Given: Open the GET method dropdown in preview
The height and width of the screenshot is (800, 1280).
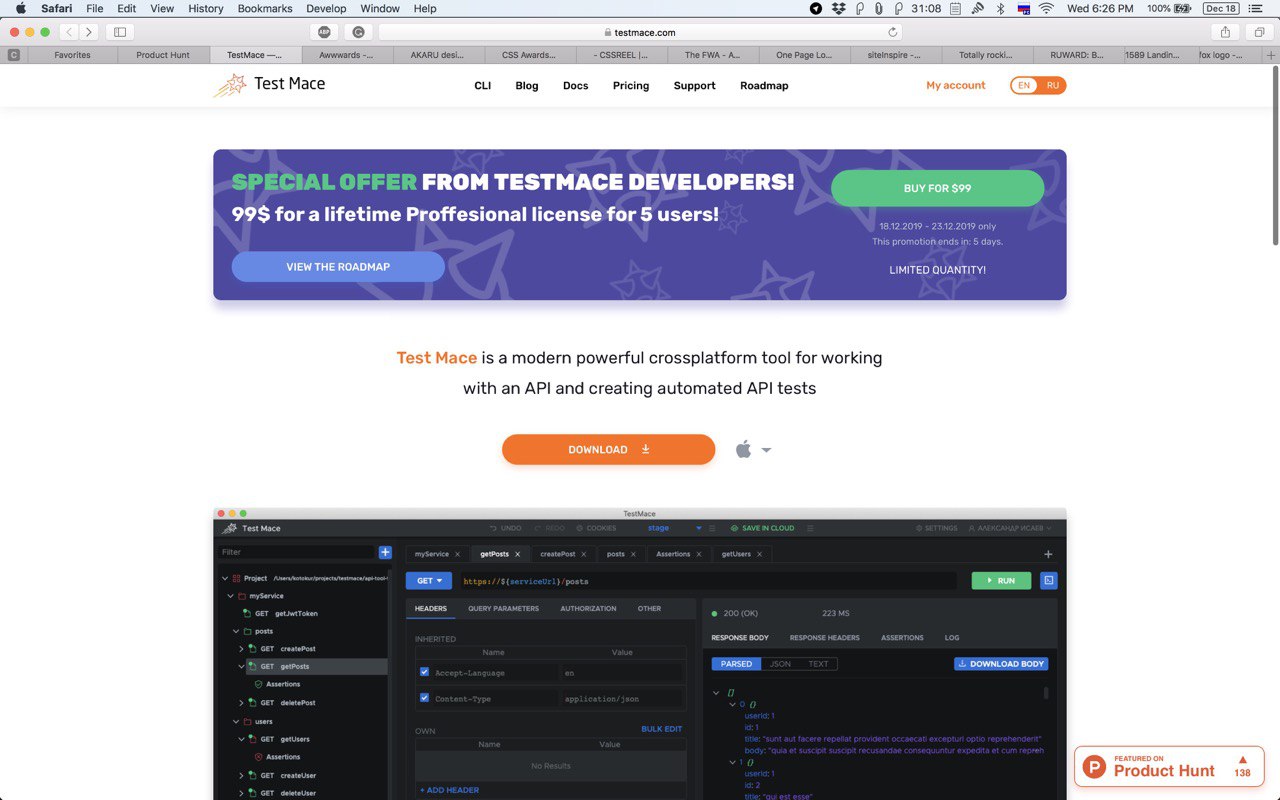Looking at the screenshot, I should pyautogui.click(x=429, y=580).
